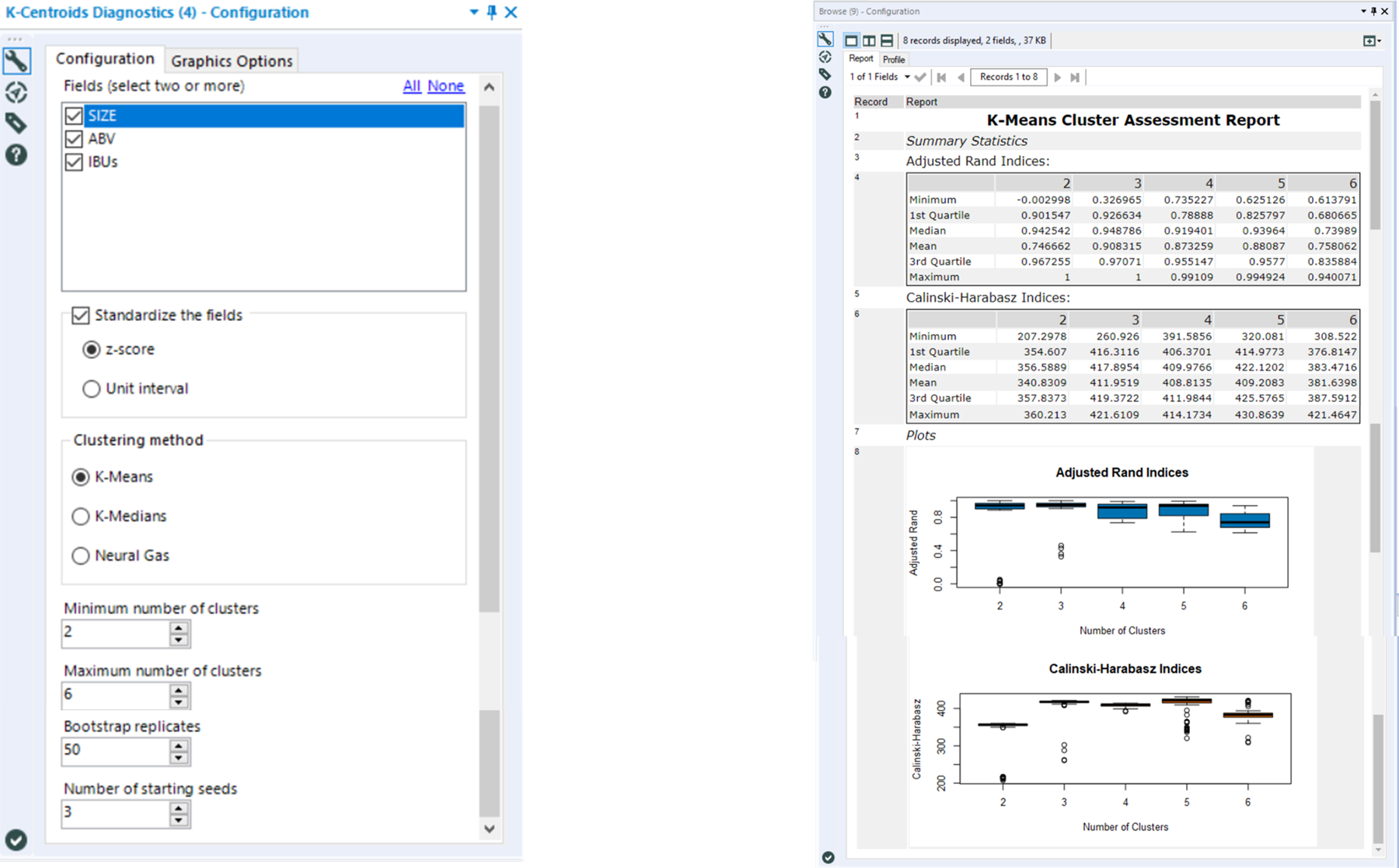The image size is (1399, 868).
Task: Switch to side-by-side pane view
Action: click(x=869, y=40)
